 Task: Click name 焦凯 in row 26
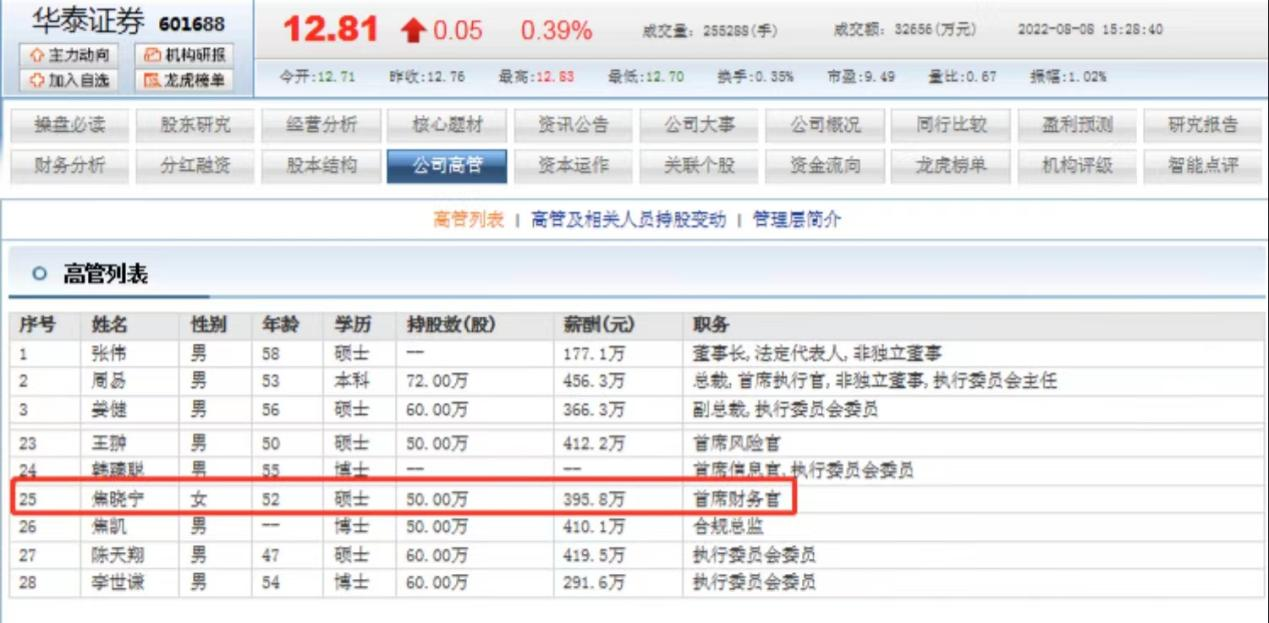110,526
